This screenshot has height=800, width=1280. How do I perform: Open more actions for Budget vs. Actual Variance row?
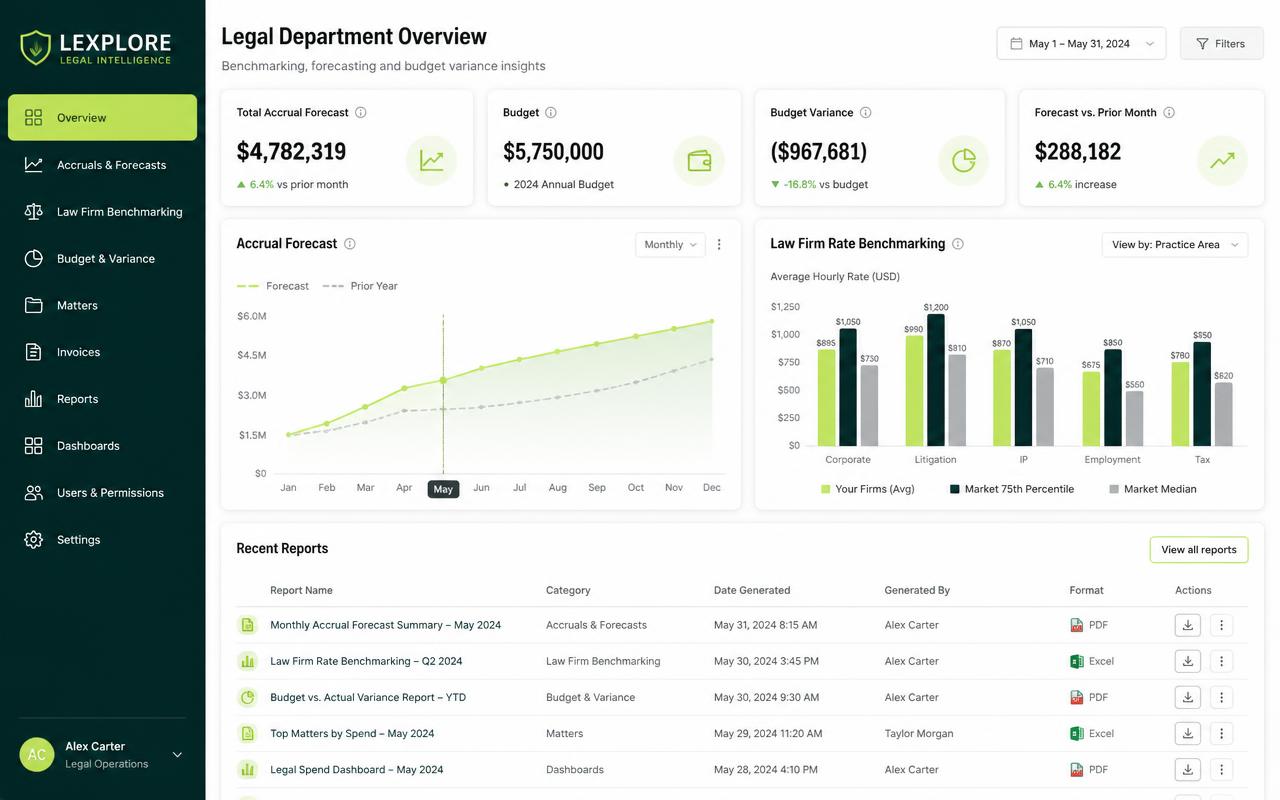pyautogui.click(x=1221, y=697)
